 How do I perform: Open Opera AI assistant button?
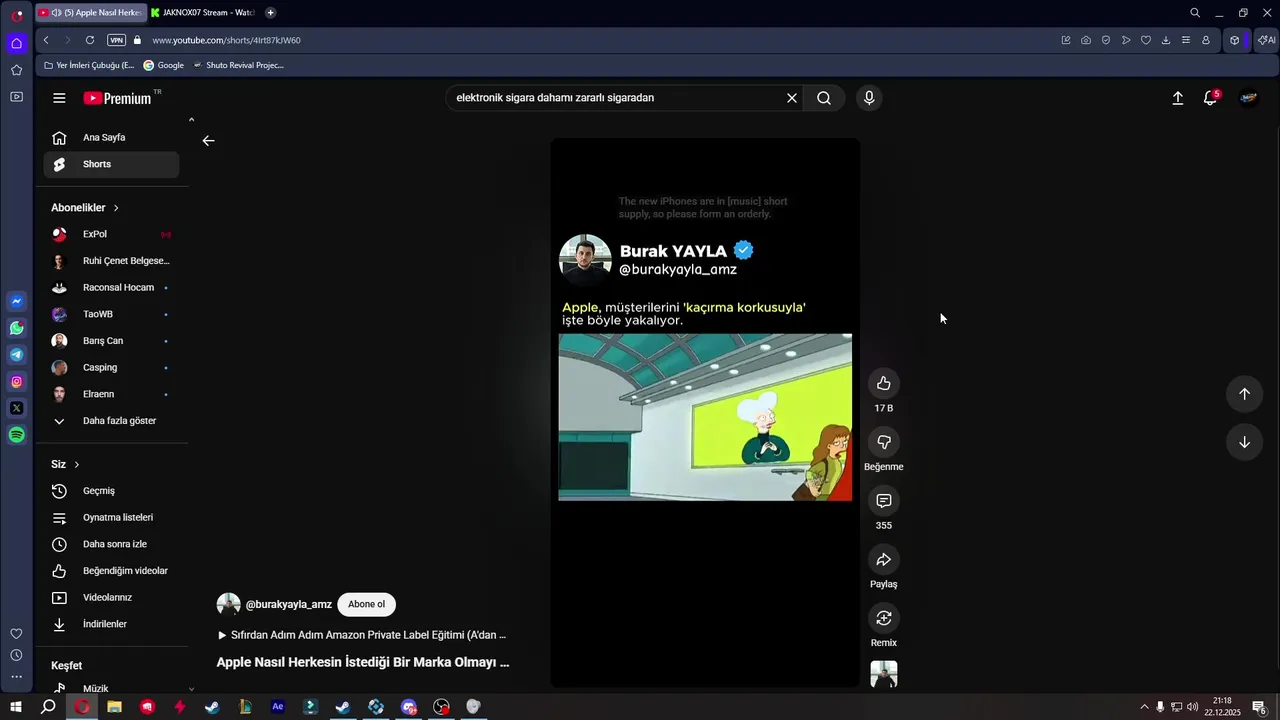1267,40
